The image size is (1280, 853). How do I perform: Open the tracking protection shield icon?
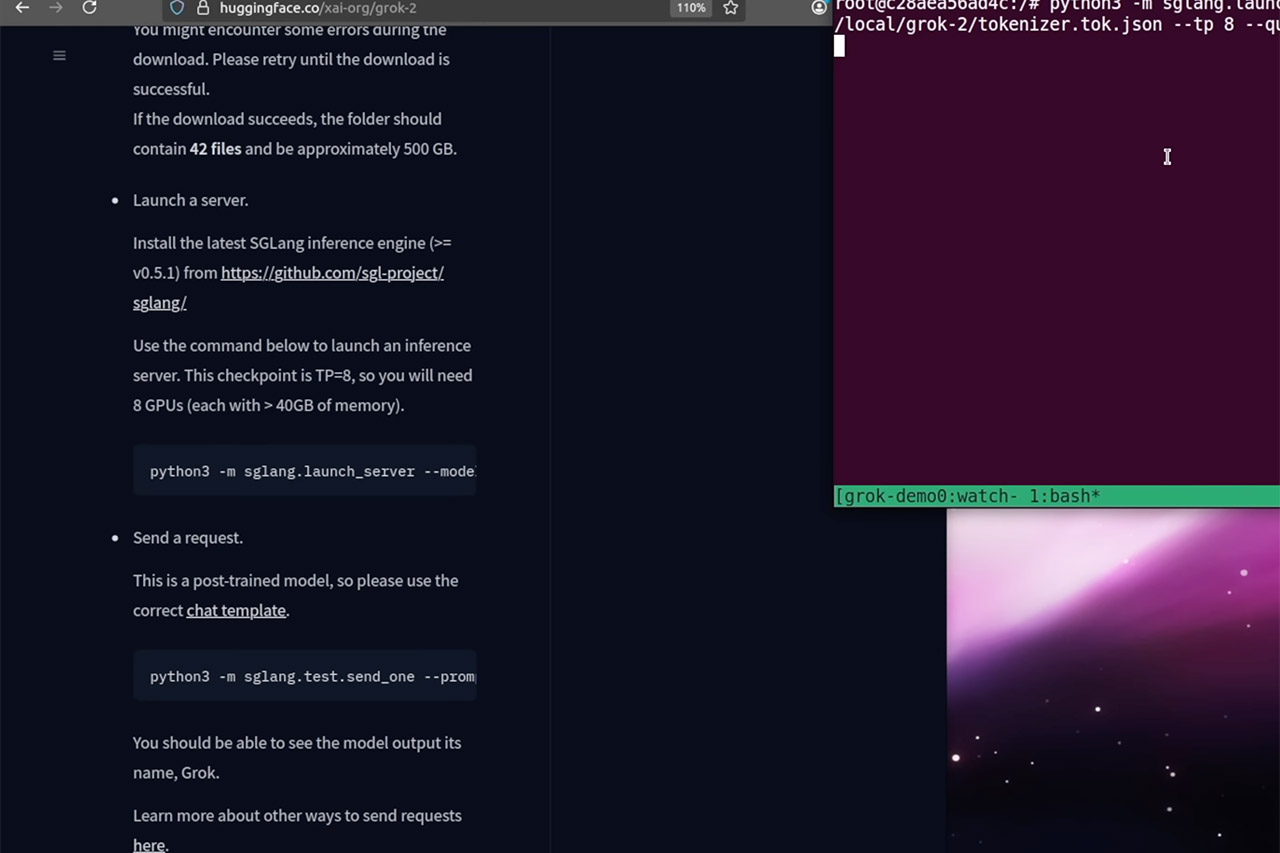[177, 8]
